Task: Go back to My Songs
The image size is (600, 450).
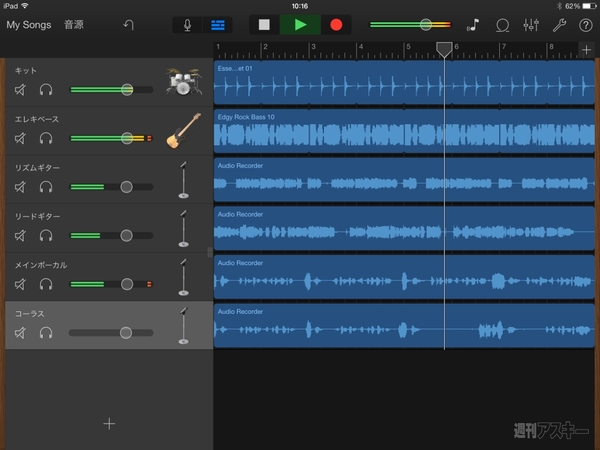Action: [28, 24]
